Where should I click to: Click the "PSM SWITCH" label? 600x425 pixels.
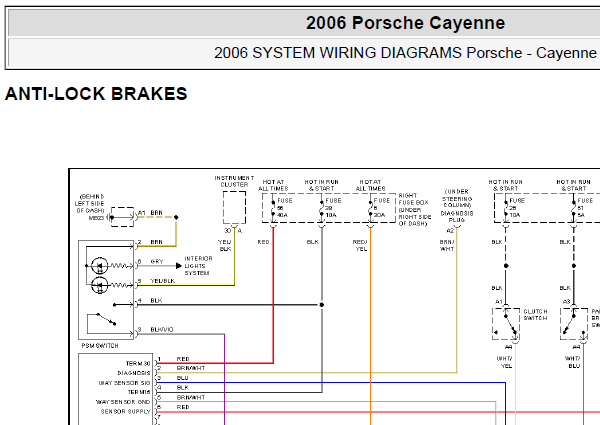pos(100,346)
